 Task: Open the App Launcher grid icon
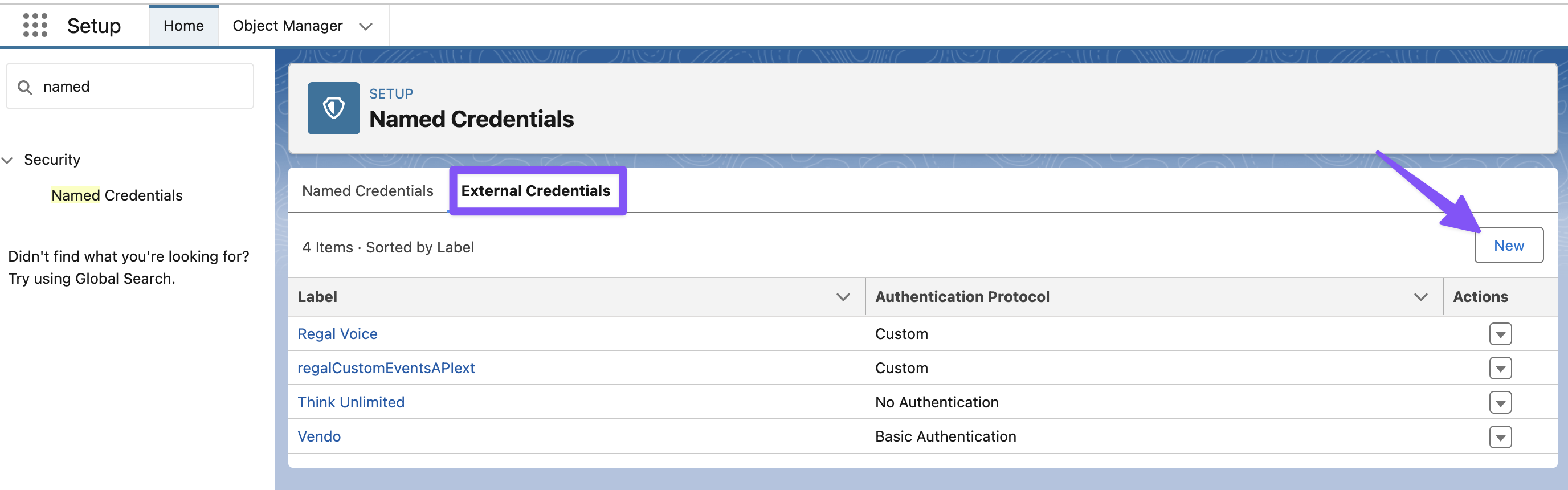[35, 26]
